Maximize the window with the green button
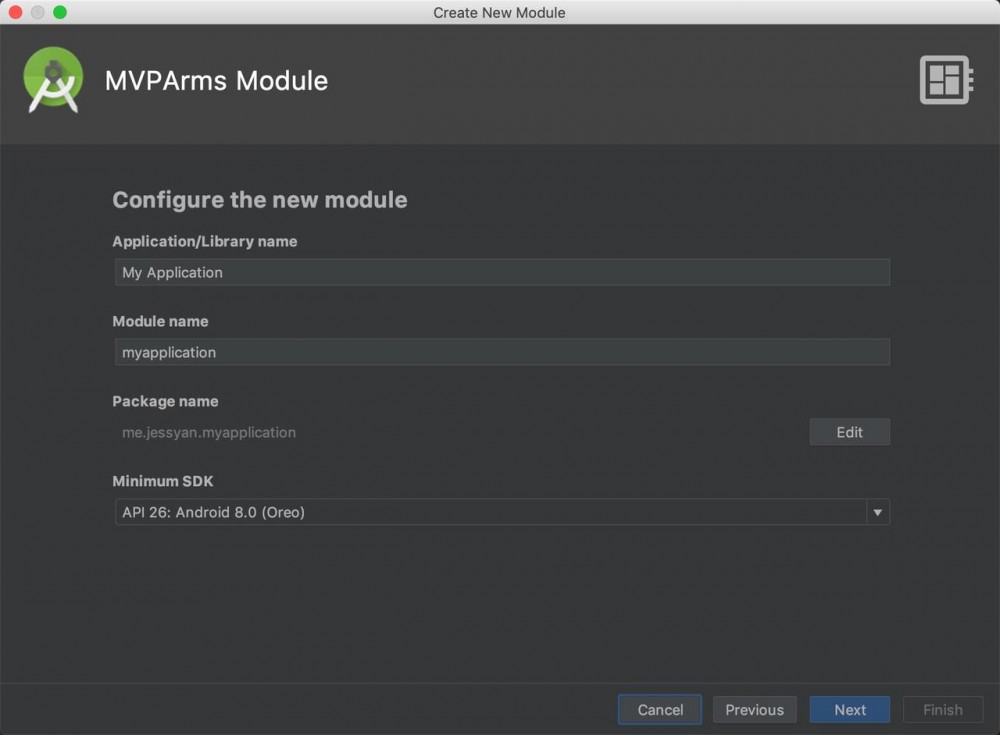Image resolution: width=1000 pixels, height=735 pixels. (x=60, y=12)
